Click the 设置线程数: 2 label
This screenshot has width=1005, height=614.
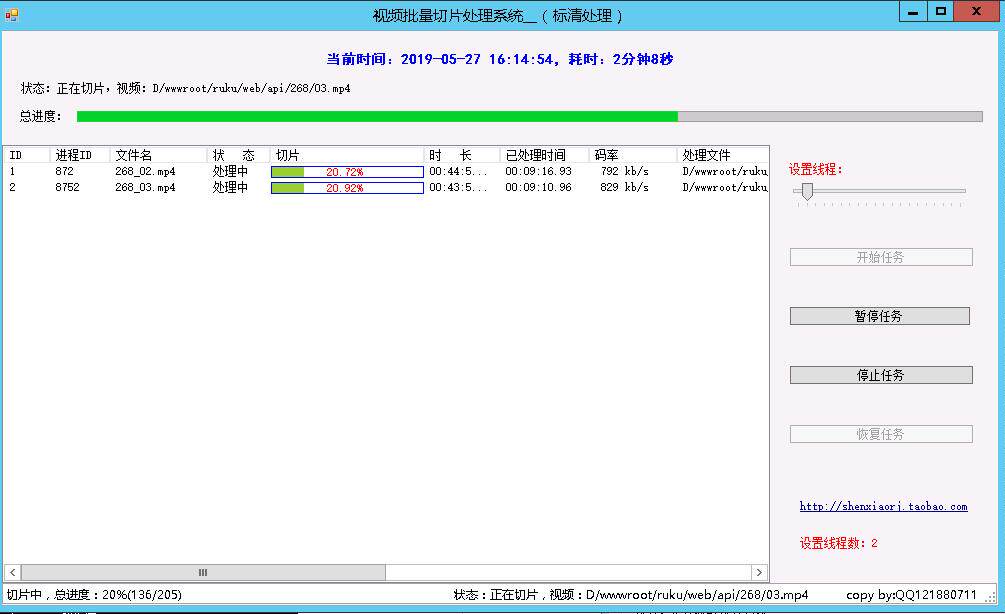click(x=838, y=543)
